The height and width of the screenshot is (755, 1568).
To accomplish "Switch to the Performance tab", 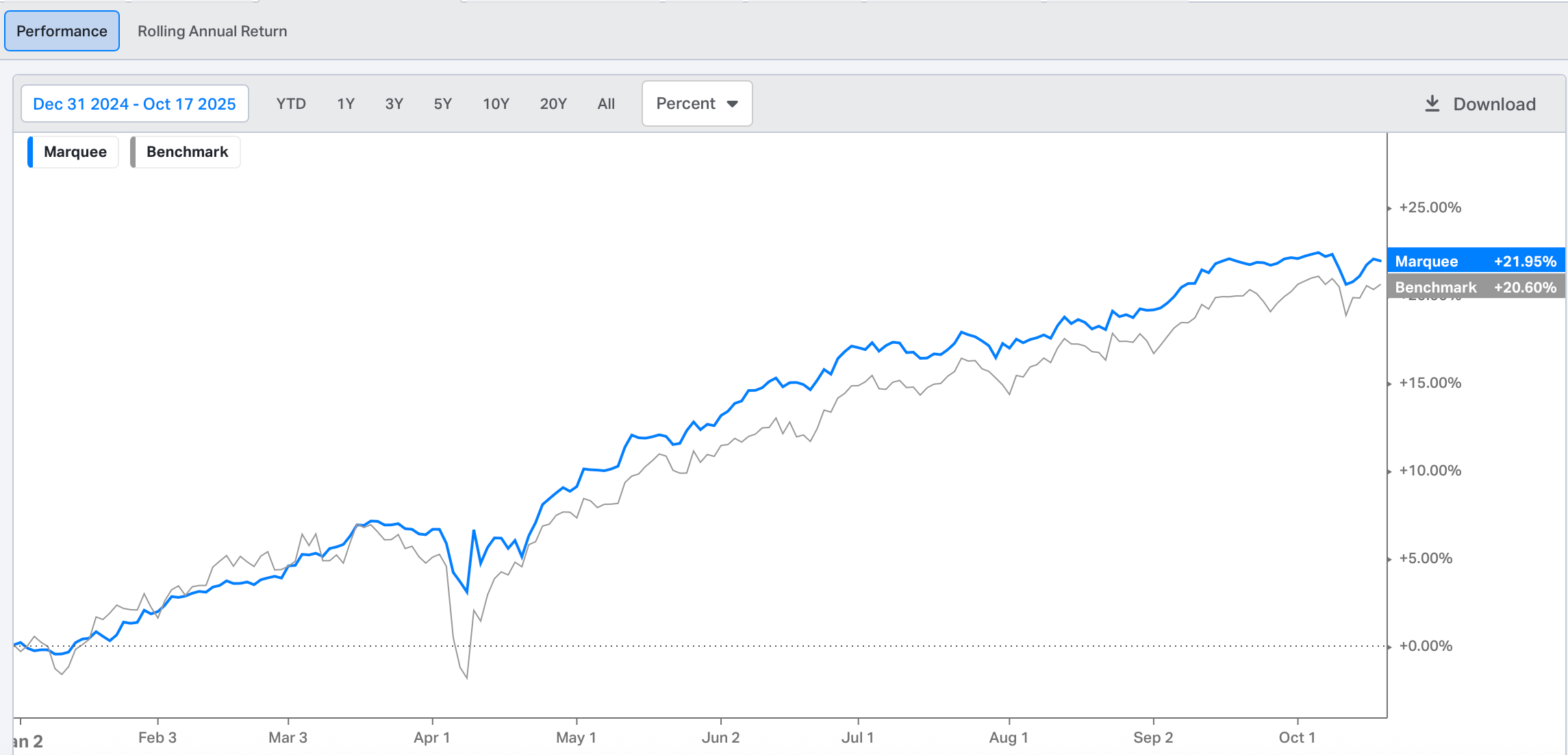I will pos(62,31).
